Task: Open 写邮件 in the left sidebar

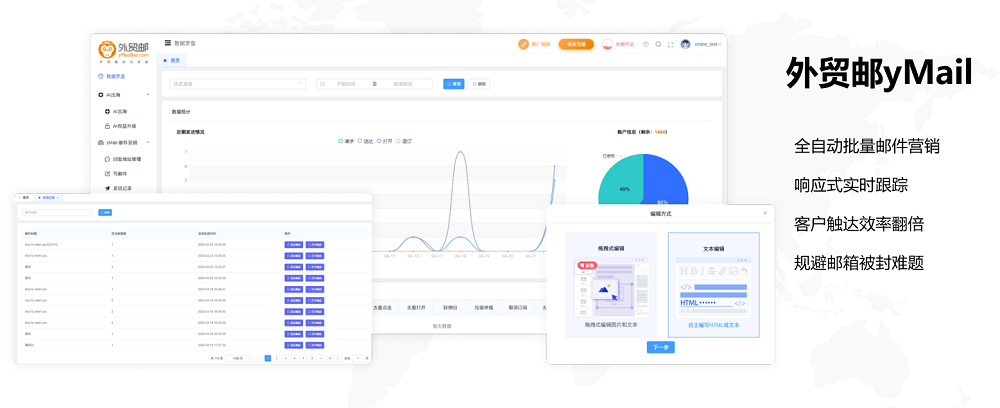Action: 117,173
